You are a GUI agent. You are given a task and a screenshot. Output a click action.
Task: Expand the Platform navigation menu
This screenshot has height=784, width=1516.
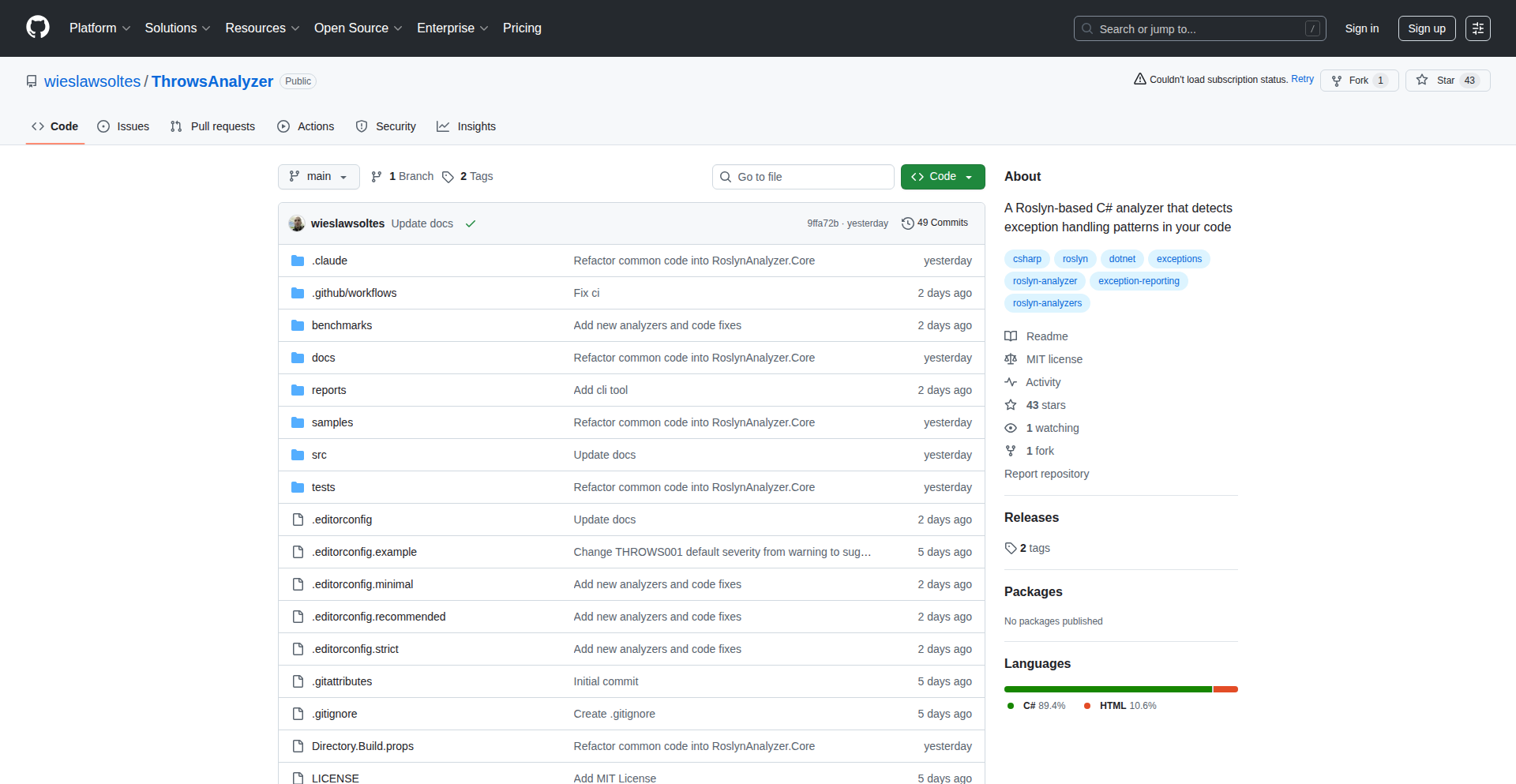99,28
